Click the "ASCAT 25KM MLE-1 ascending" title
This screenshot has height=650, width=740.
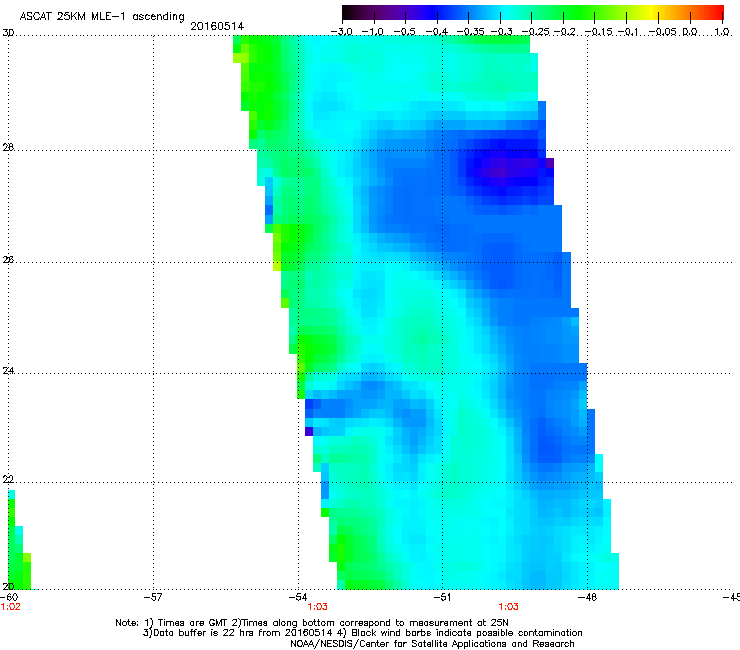tap(102, 17)
